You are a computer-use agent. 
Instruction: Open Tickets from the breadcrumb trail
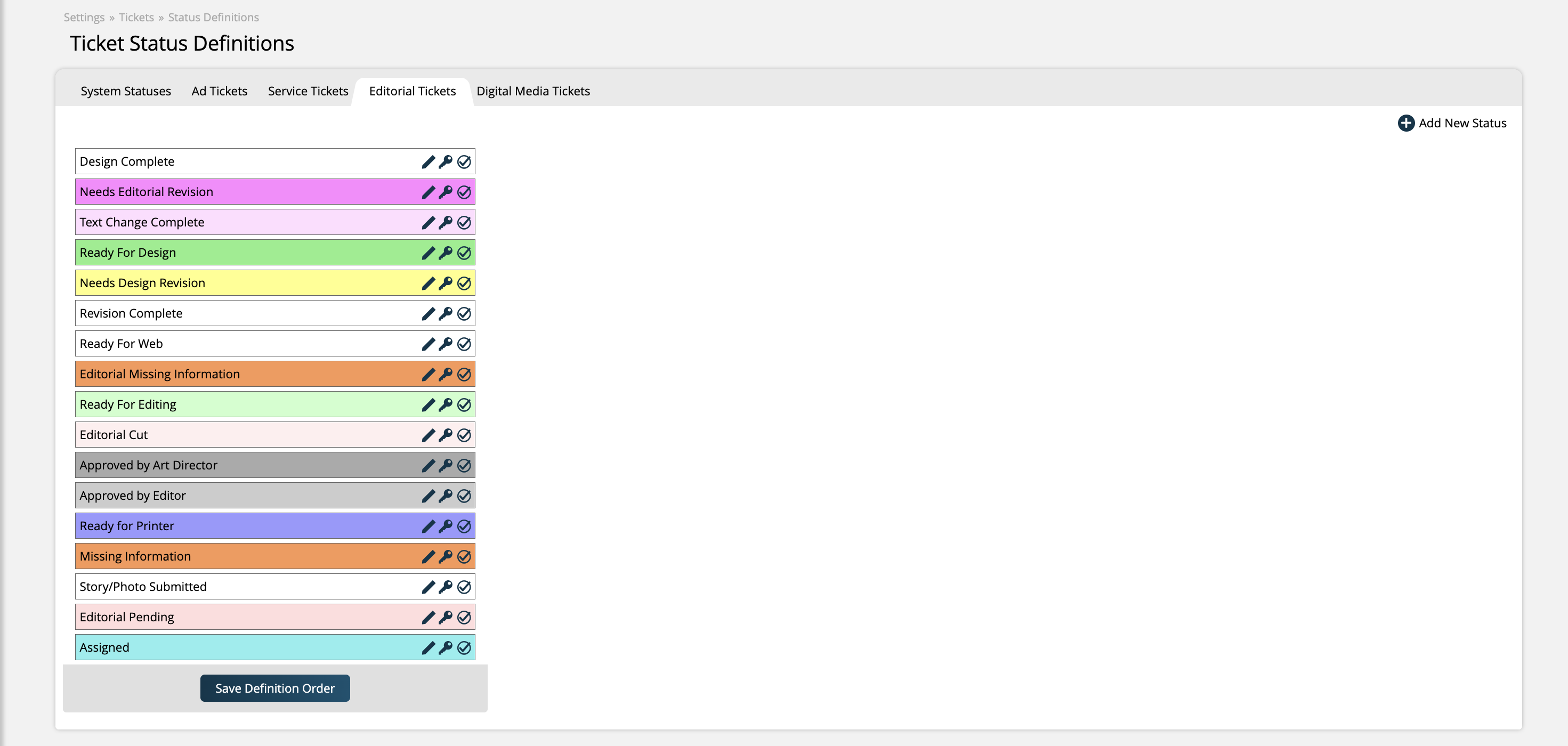136,17
